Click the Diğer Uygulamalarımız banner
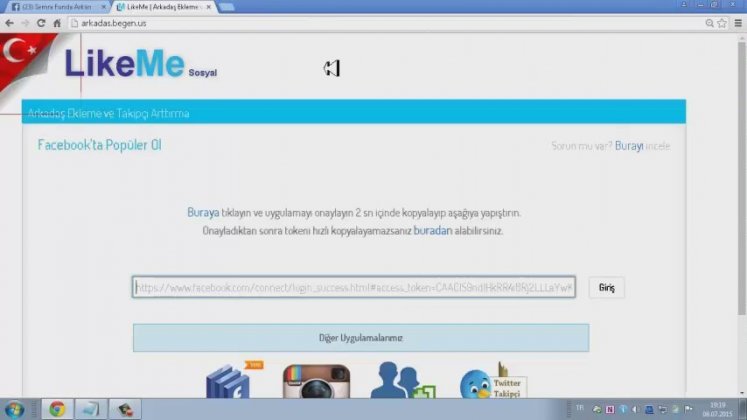The width and height of the screenshot is (747, 420). pos(361,338)
